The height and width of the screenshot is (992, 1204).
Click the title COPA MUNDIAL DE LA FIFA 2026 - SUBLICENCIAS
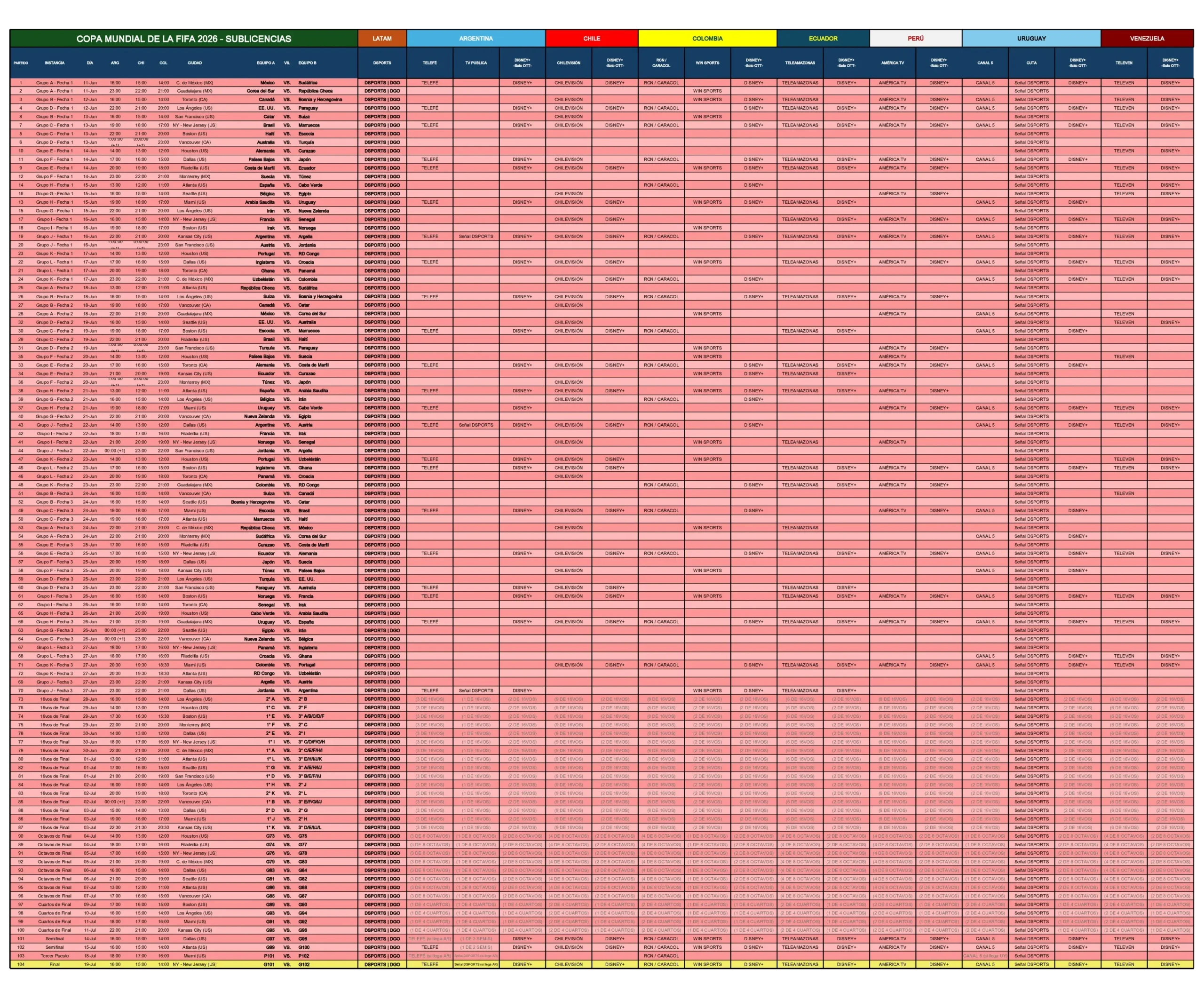pos(184,38)
